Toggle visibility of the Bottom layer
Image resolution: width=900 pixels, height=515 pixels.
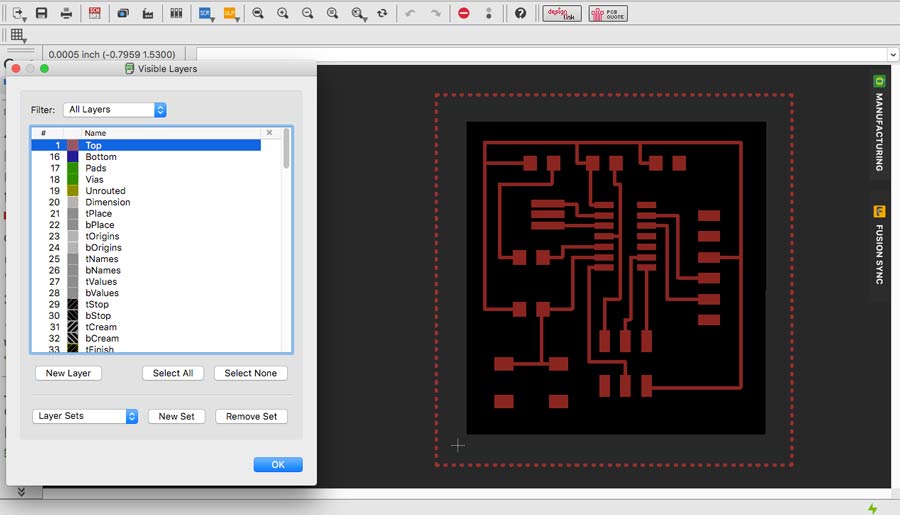click(x=100, y=157)
